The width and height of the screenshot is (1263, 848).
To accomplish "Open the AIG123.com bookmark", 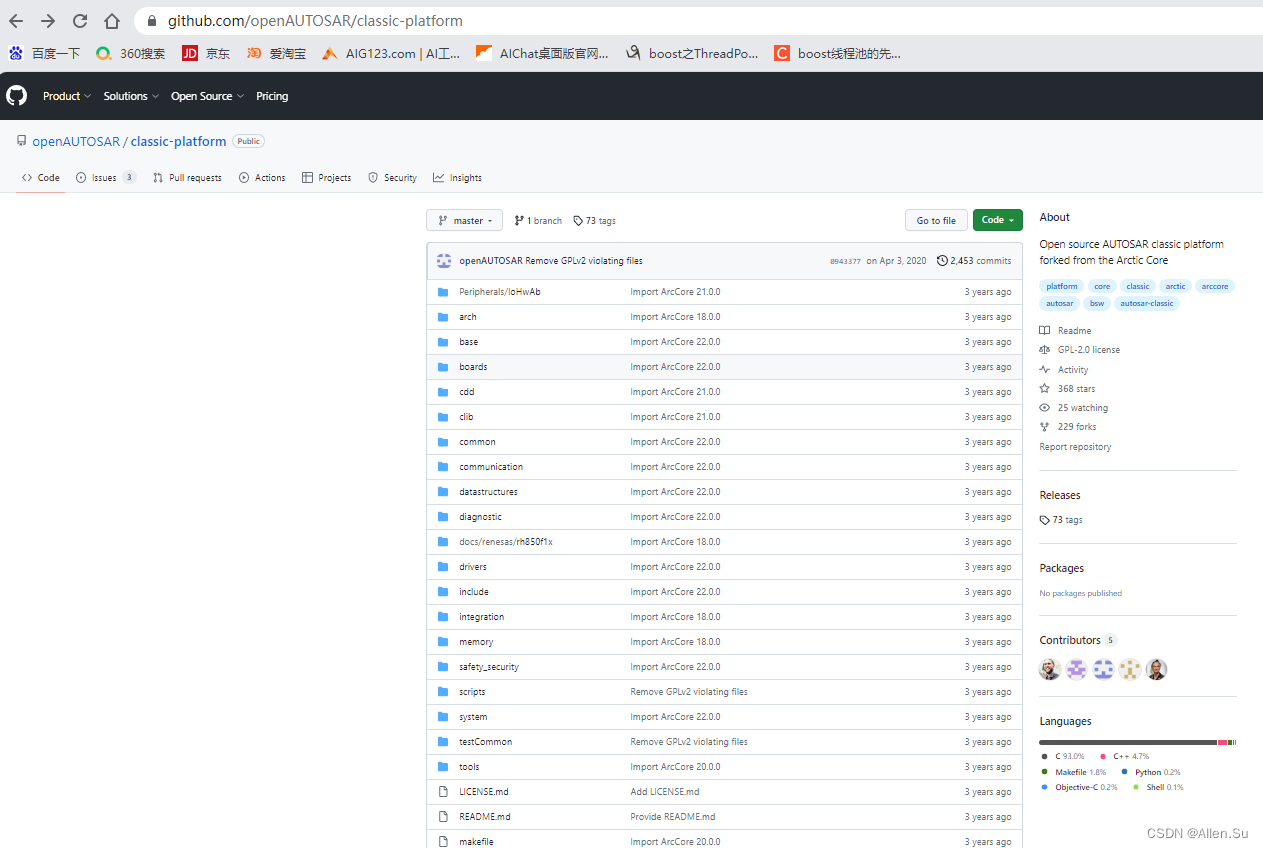I will click(x=391, y=54).
